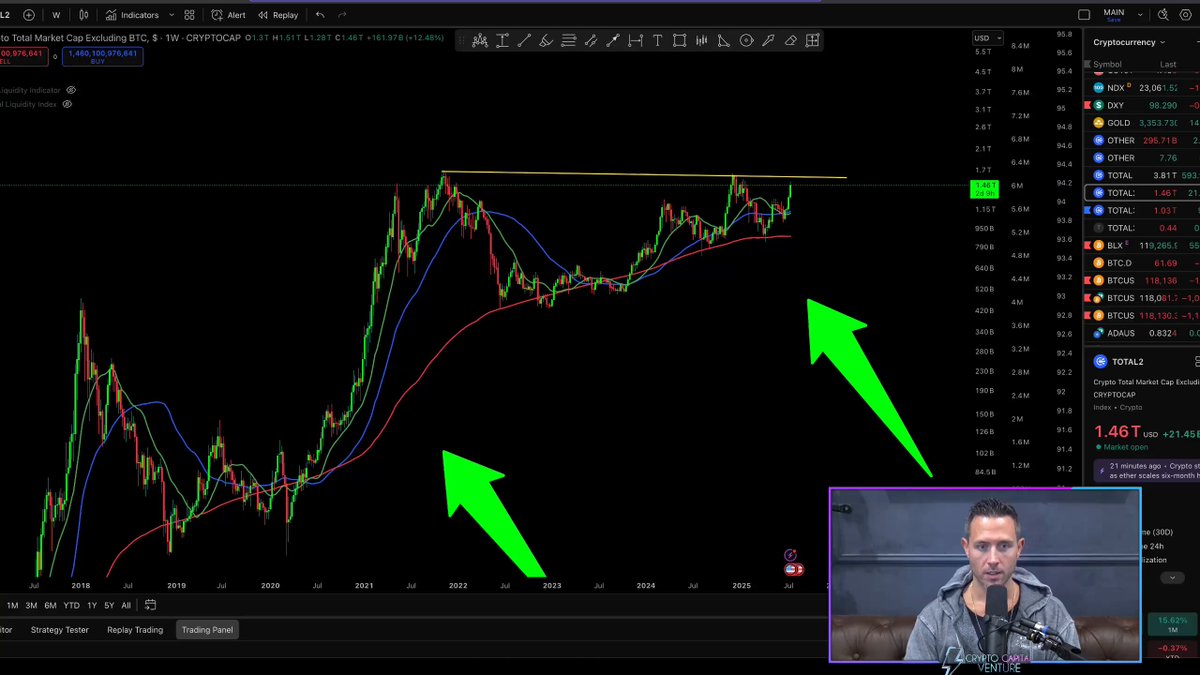The height and width of the screenshot is (675, 1200).
Task: Redo the last chart action
Action: coord(343,15)
